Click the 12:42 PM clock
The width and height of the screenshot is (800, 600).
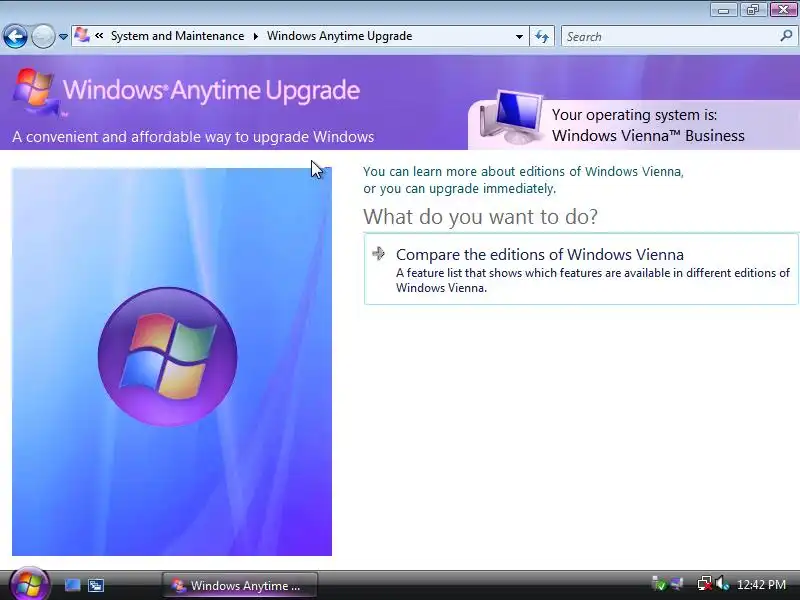pyautogui.click(x=761, y=585)
